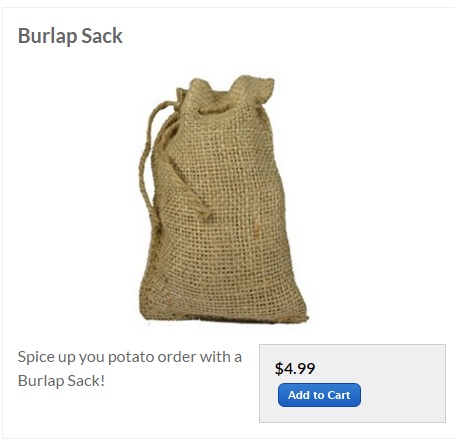The height and width of the screenshot is (447, 455).
Task: Click the gathered top opening of the sack
Action: tap(225, 95)
